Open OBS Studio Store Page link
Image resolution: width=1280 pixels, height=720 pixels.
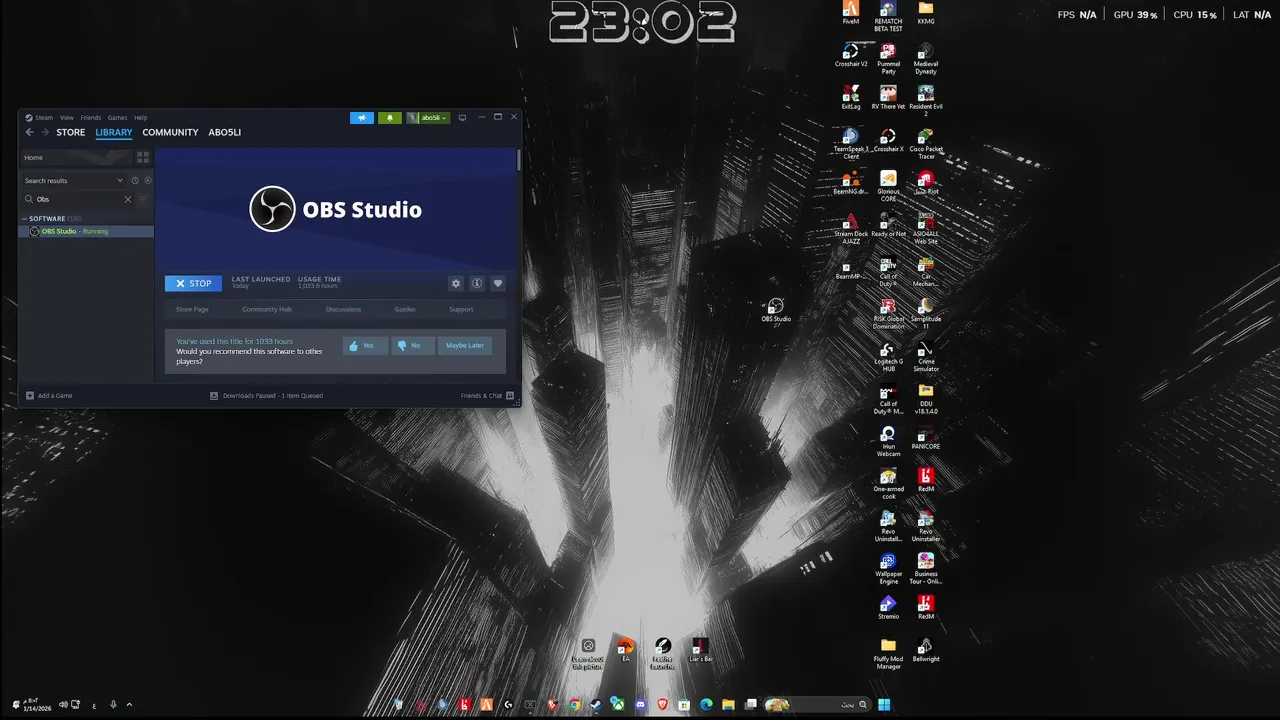pyautogui.click(x=192, y=309)
